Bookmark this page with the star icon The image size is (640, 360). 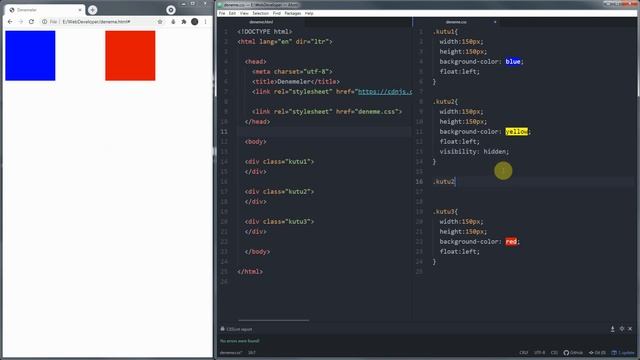[x=160, y=22]
